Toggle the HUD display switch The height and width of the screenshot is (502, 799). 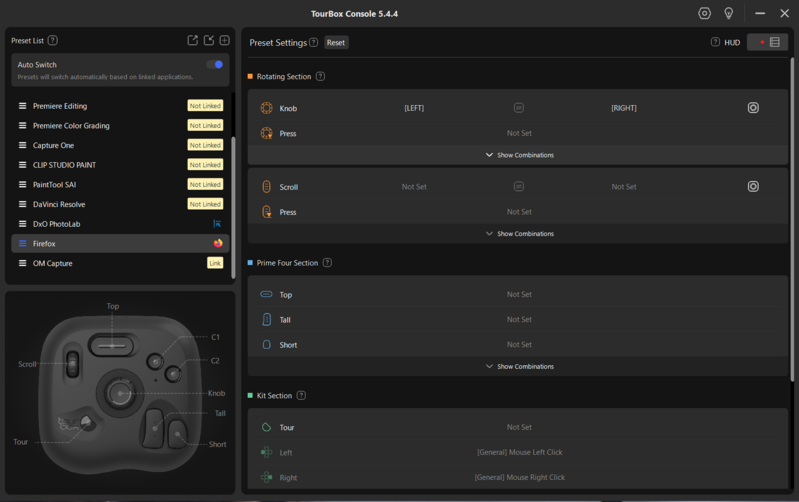point(767,42)
